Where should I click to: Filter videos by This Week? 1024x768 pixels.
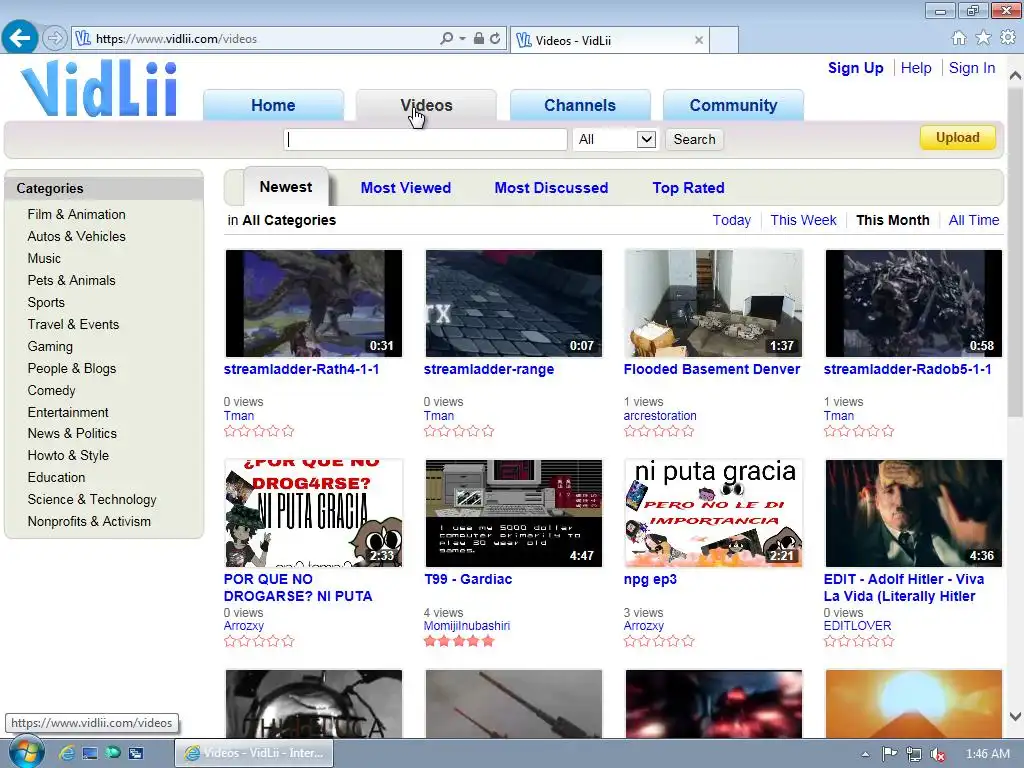pos(803,220)
